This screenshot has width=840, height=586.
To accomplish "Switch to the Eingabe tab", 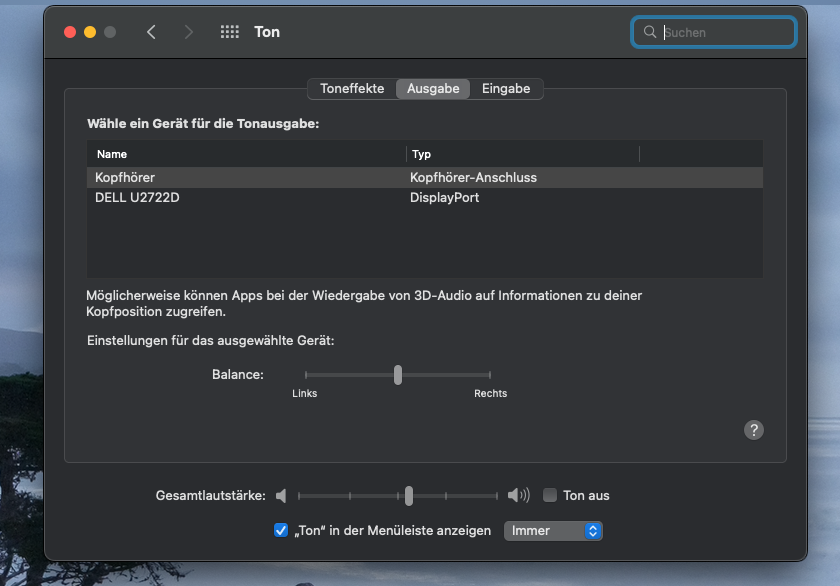I will (506, 88).
